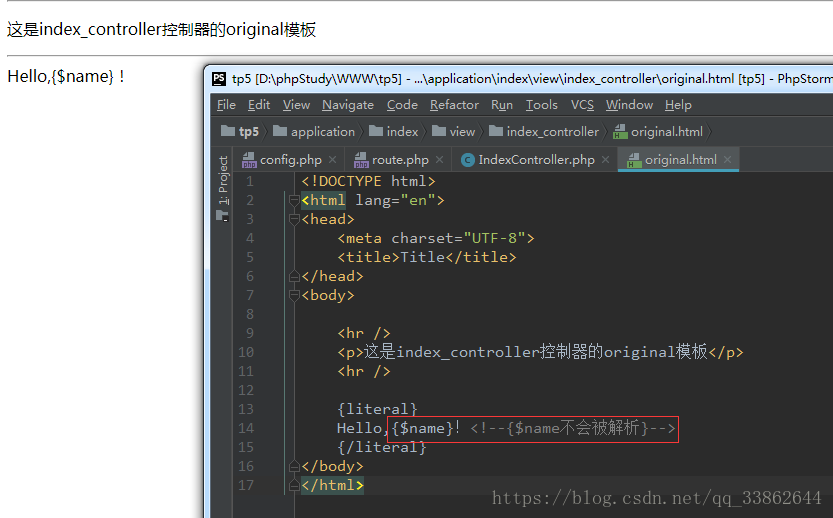
Task: Click the first <hr /> tag on line 9
Action: 363,333
